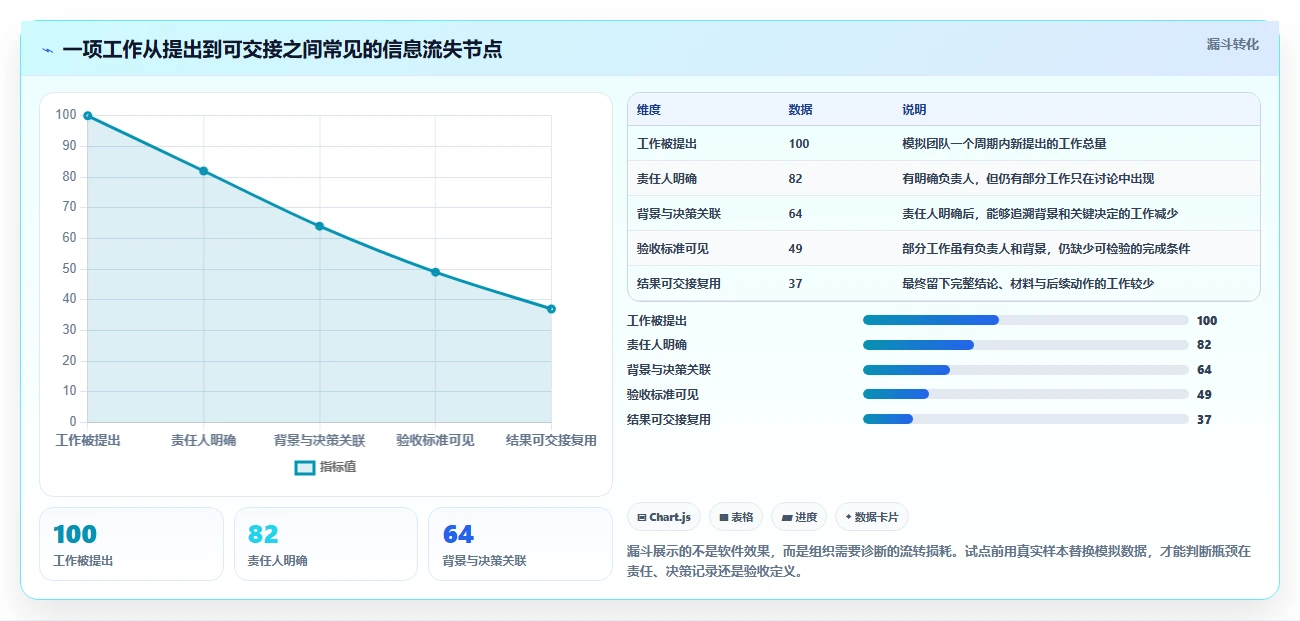Click the 责任人明确 progress bar
Image resolution: width=1300 pixels, height=621 pixels.
click(x=1025, y=345)
